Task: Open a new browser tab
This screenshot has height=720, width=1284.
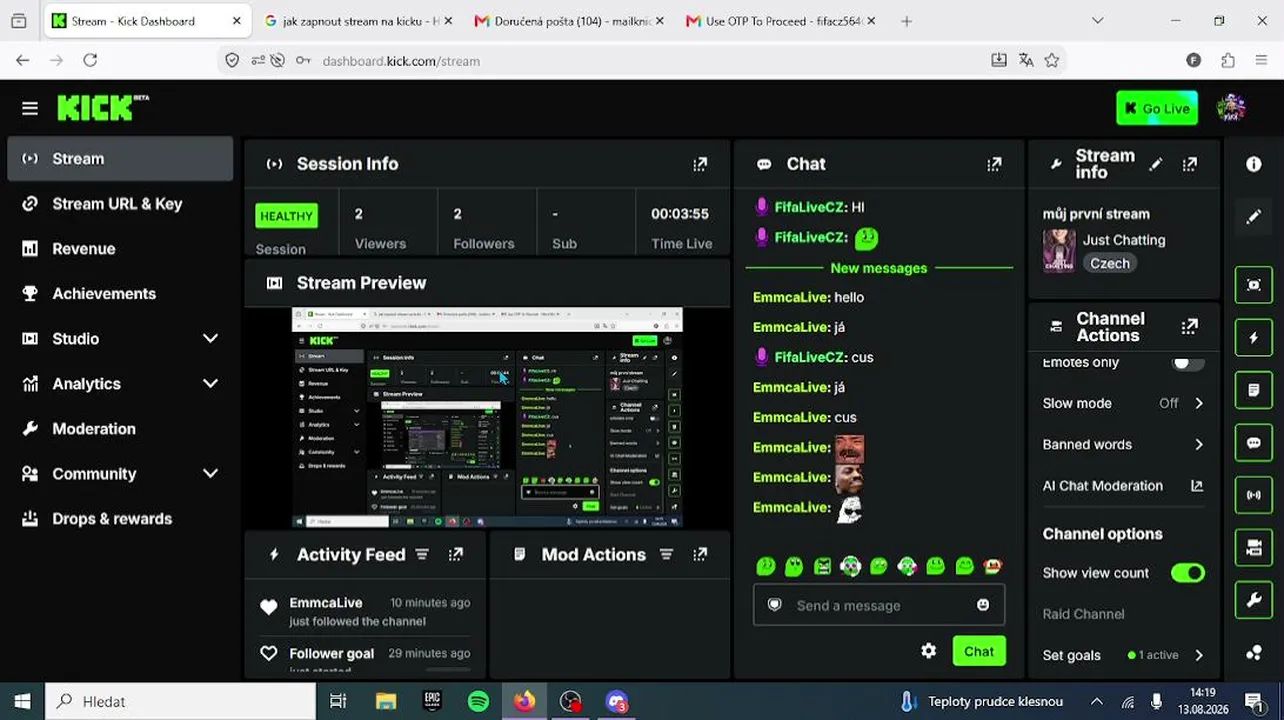Action: pyautogui.click(x=906, y=21)
